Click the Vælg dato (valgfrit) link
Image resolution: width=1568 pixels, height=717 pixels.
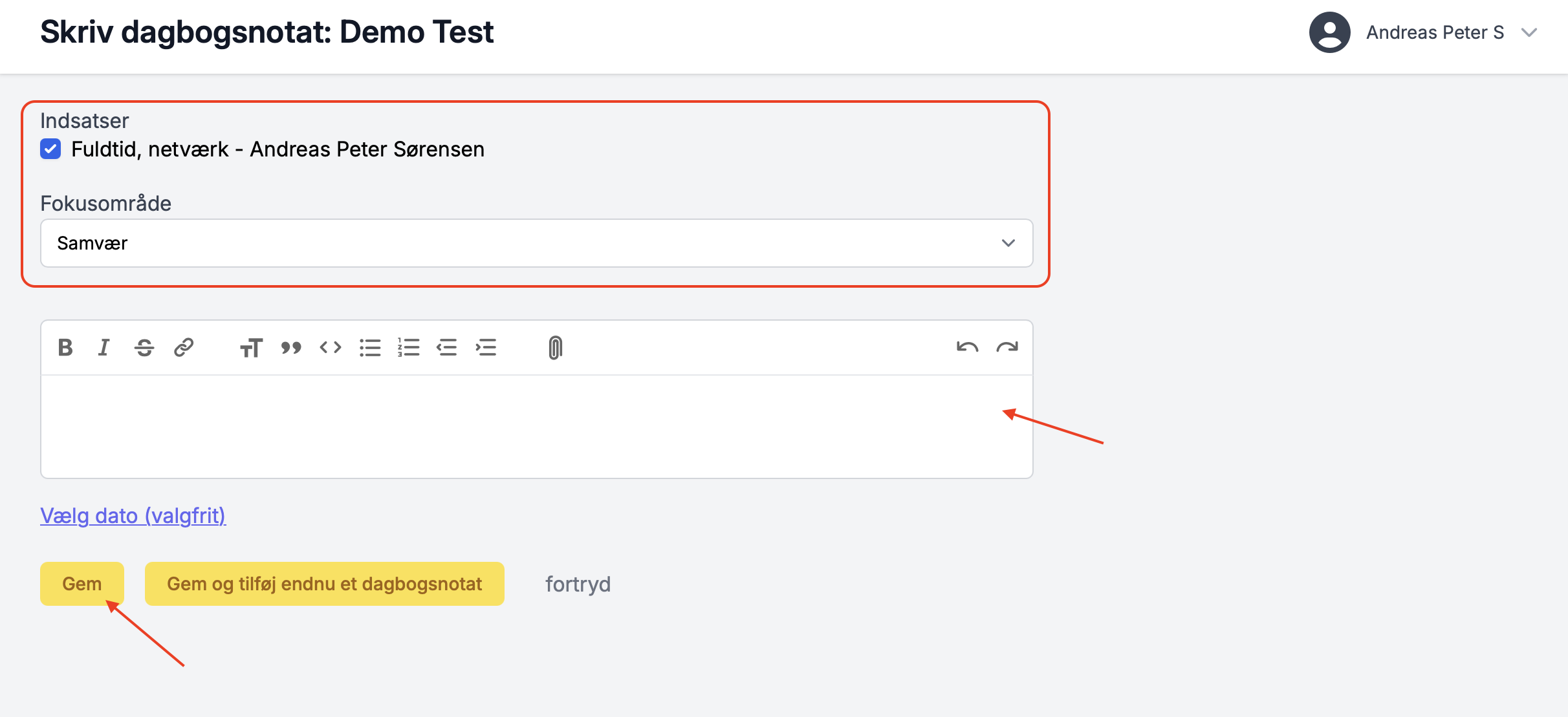coord(133,516)
